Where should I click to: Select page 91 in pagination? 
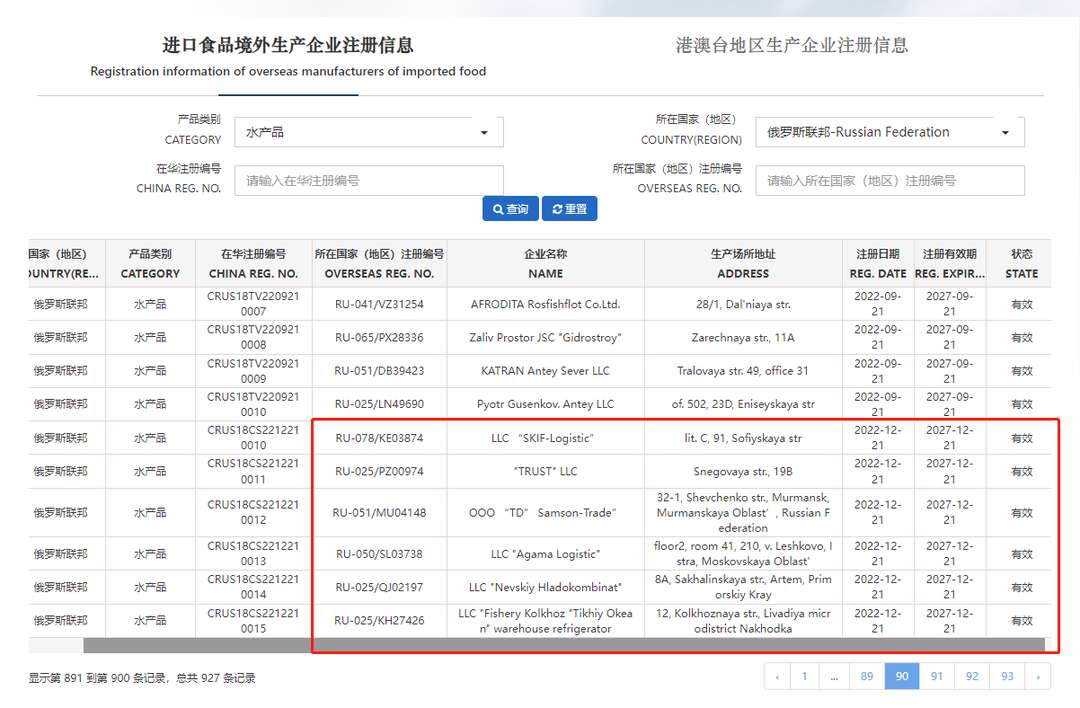(937, 677)
